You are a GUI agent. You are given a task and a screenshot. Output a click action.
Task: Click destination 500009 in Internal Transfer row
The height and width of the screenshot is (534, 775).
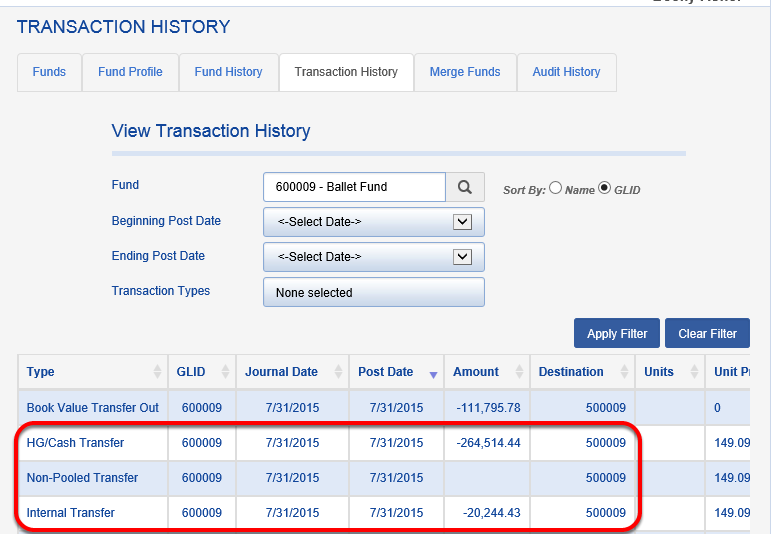(606, 513)
